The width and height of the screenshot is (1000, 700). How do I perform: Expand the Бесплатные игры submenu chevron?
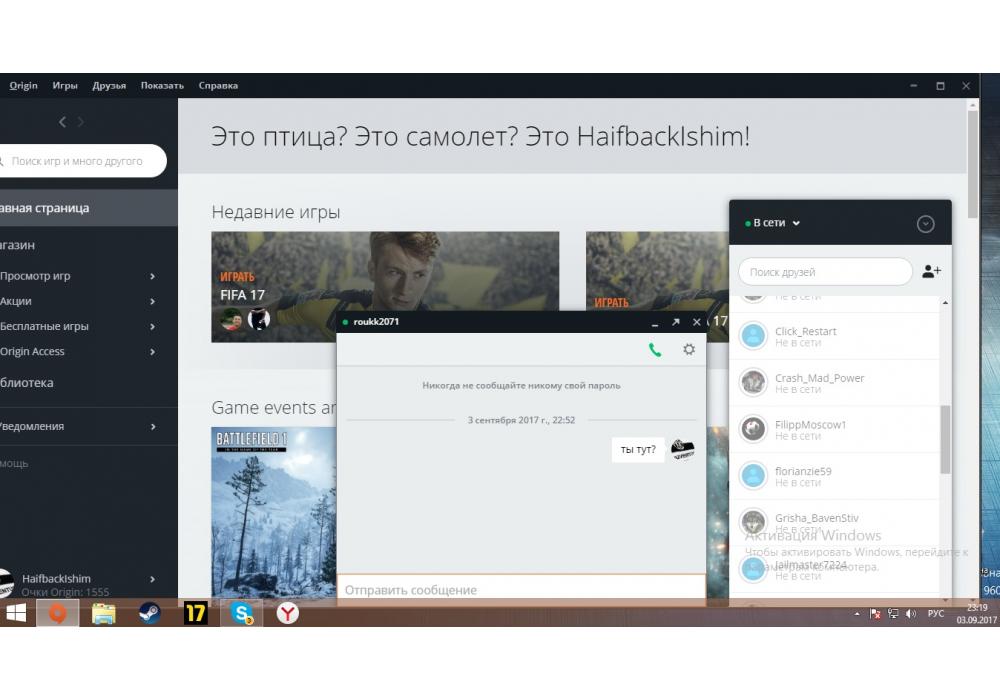click(x=152, y=326)
